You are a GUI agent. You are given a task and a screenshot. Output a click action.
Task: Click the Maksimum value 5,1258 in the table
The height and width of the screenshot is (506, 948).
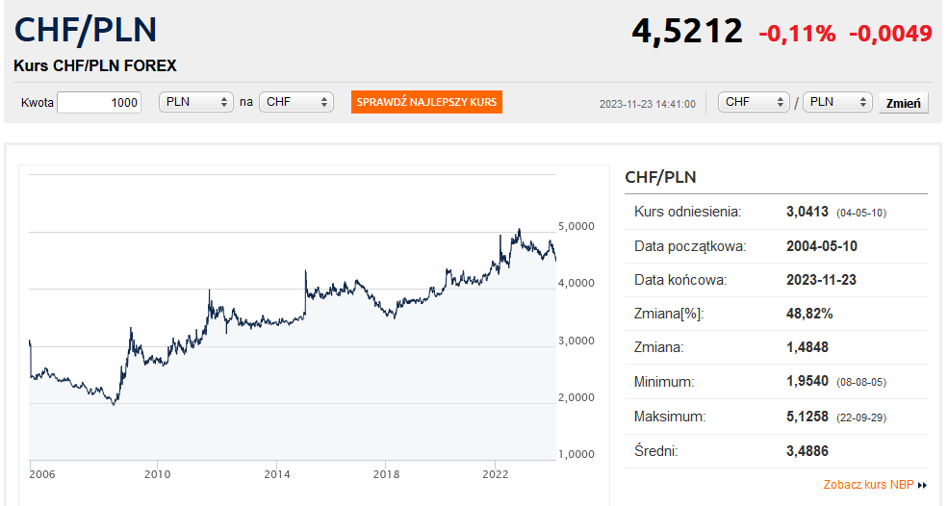click(x=807, y=416)
